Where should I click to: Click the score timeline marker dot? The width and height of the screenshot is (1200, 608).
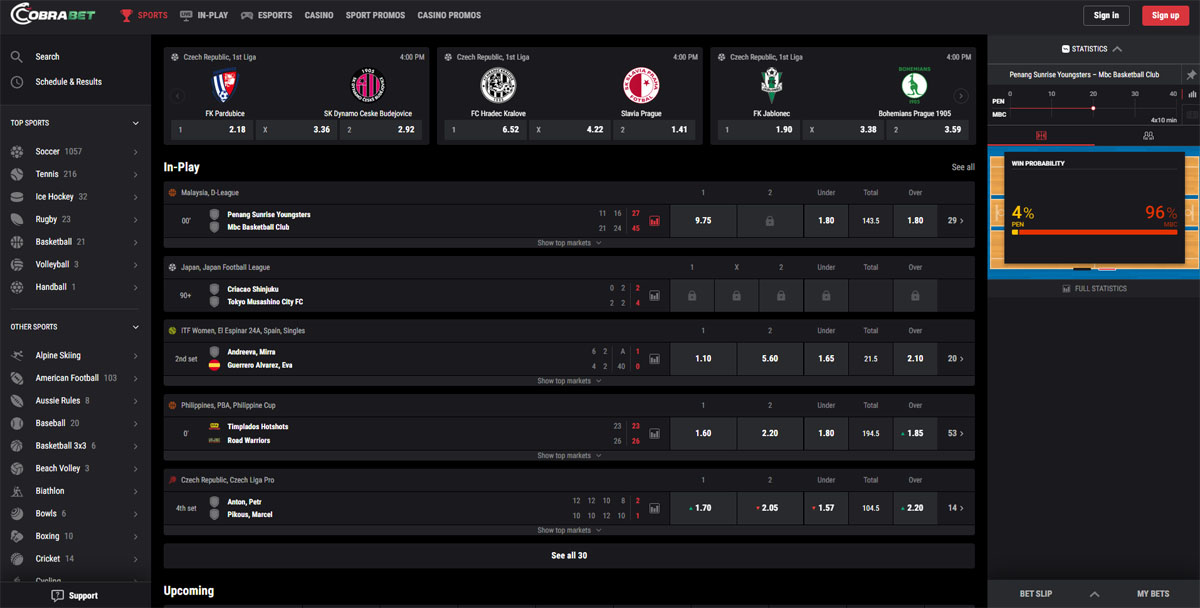point(1092,108)
